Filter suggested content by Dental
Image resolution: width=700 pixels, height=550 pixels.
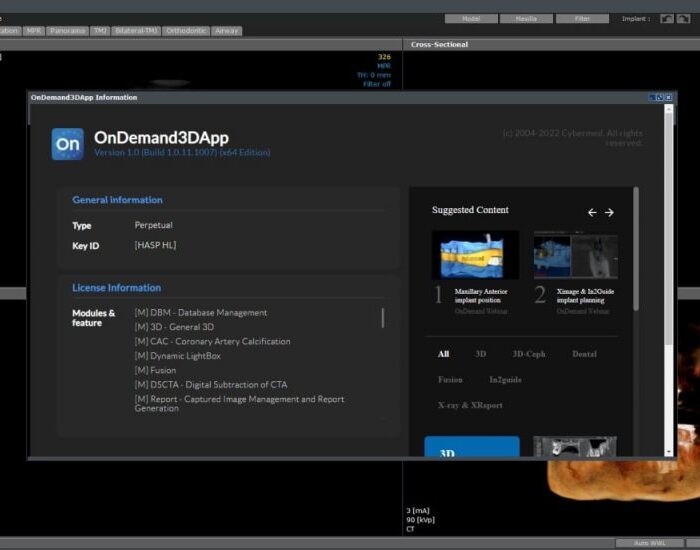[x=584, y=354]
